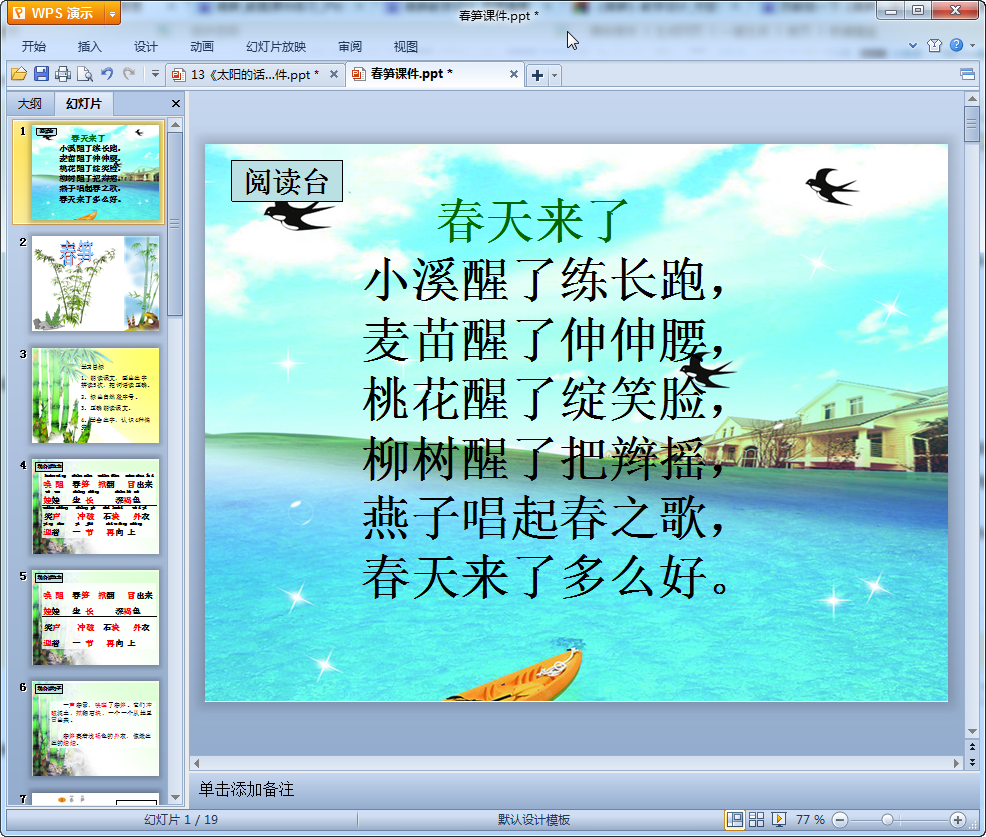Click the 默认设计模板 status bar text
Image resolution: width=986 pixels, height=837 pixels.
point(533,819)
